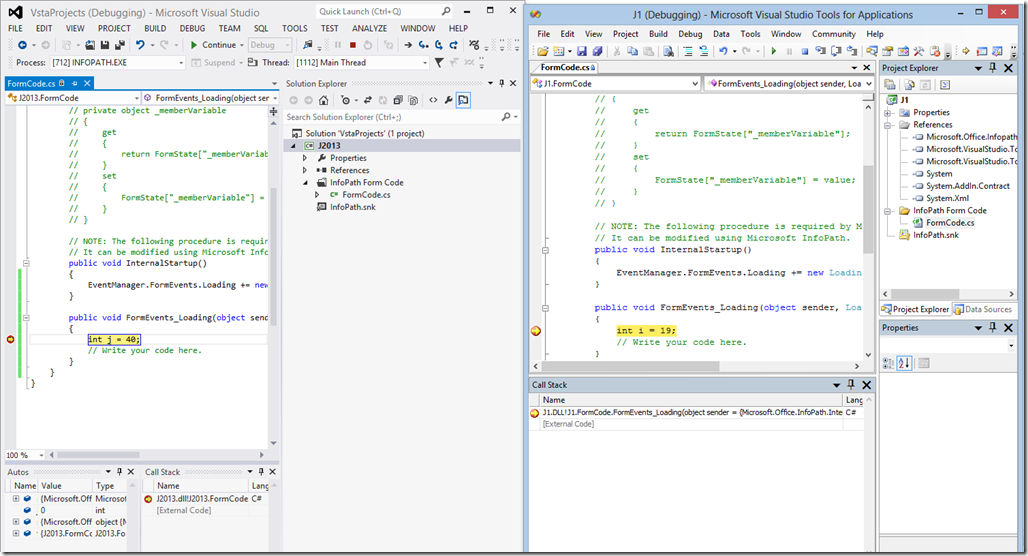This screenshot has width=1028, height=556.
Task: Click the Save icon in VSTA toolbar
Action: [580, 51]
